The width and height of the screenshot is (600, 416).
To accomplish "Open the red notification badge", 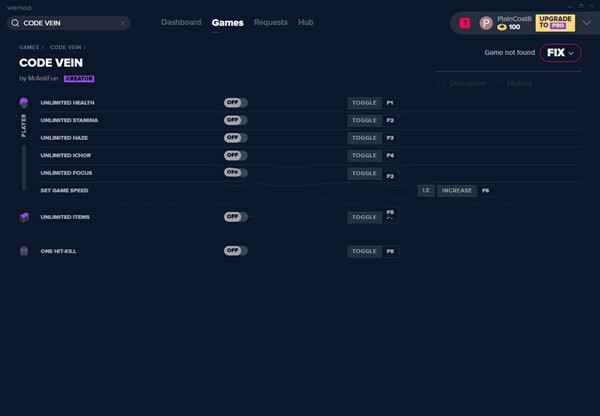I will [x=465, y=23].
